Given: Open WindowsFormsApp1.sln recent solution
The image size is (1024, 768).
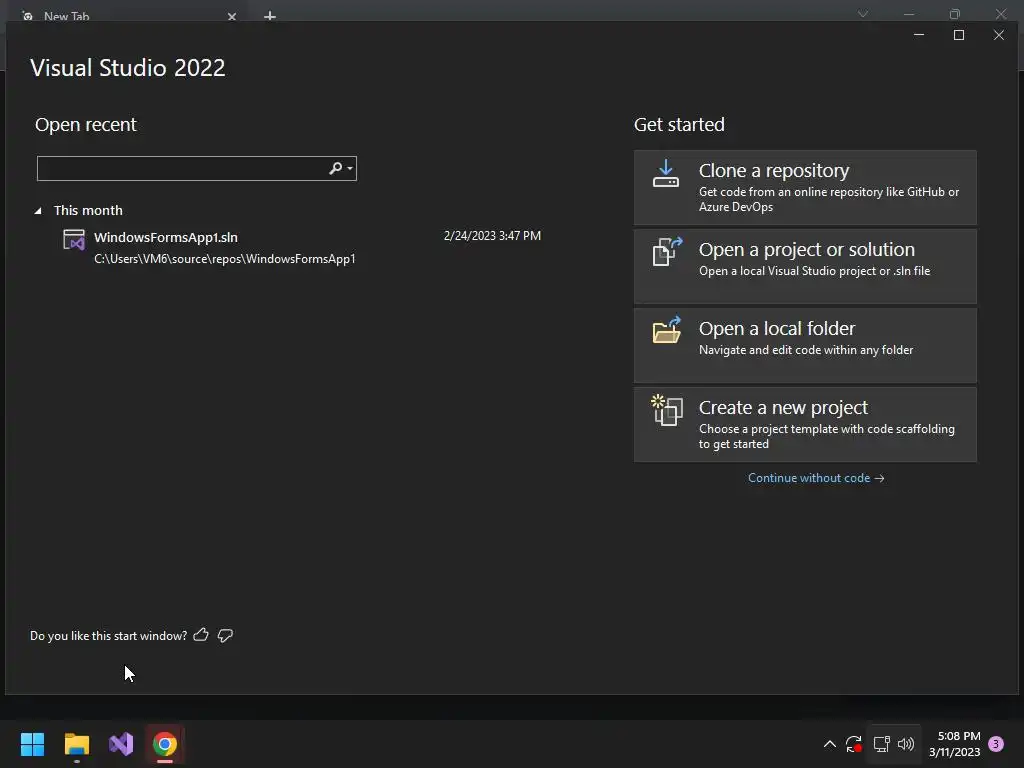Looking at the screenshot, I should pyautogui.click(x=302, y=247).
